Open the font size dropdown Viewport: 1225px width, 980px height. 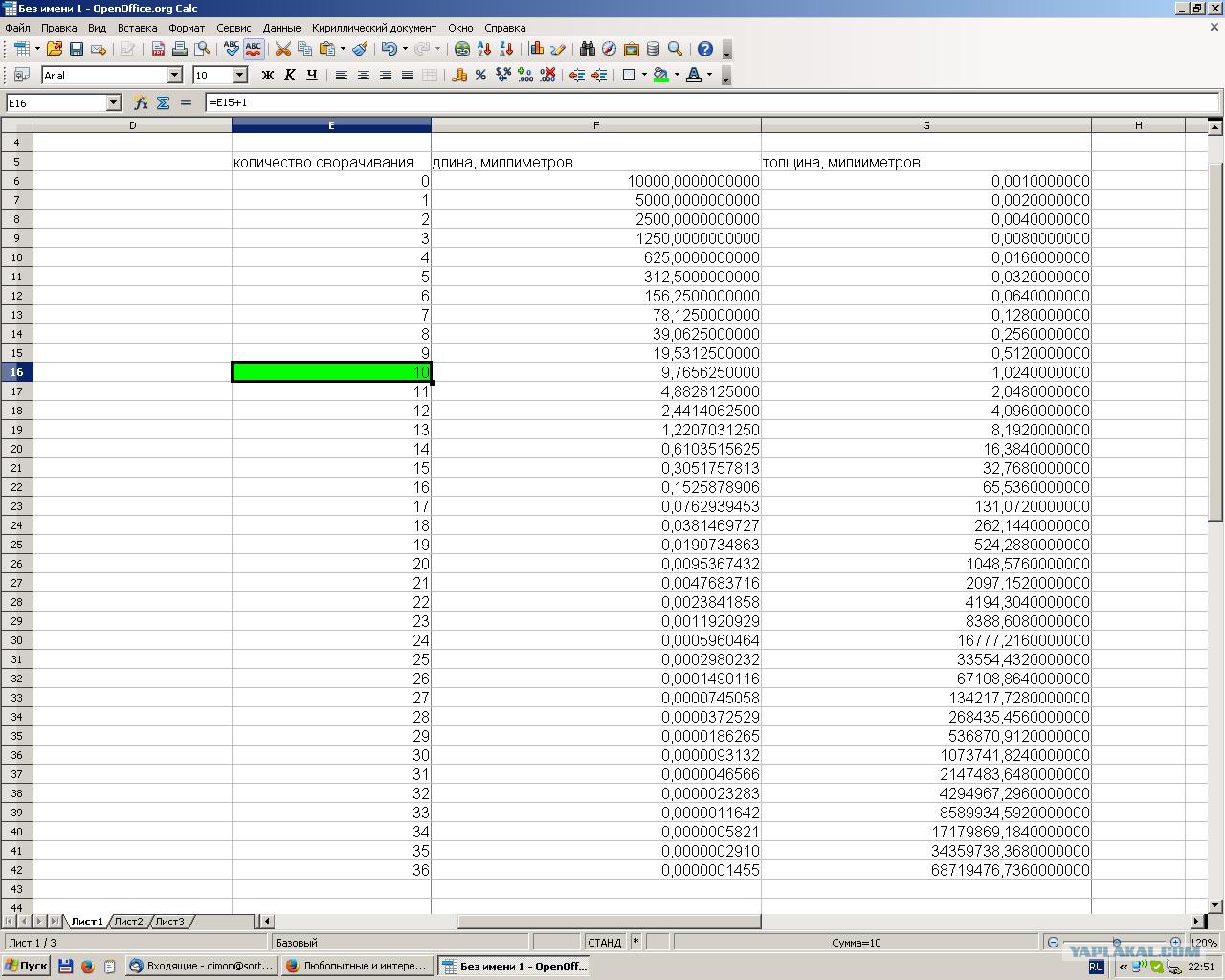click(240, 75)
